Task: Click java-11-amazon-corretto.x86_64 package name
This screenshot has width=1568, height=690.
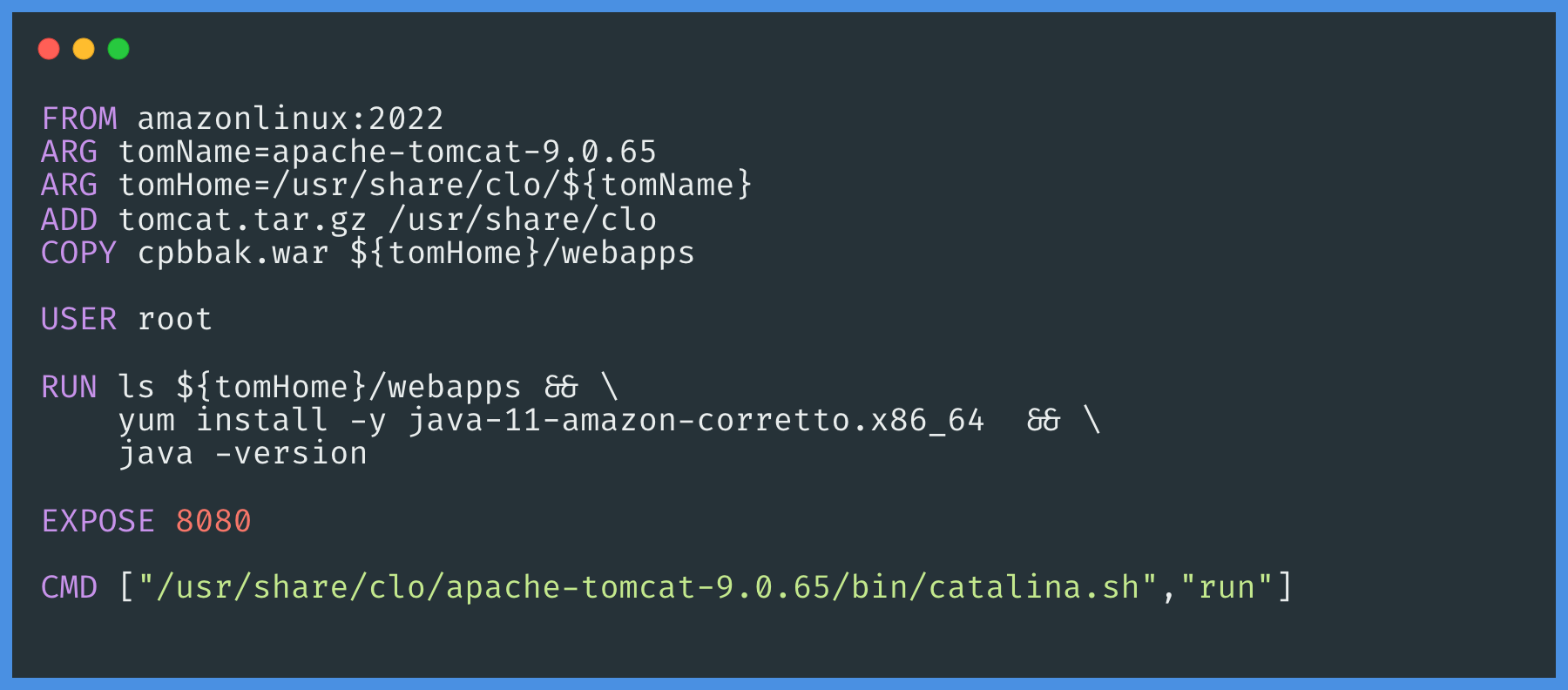Action: tap(697, 420)
